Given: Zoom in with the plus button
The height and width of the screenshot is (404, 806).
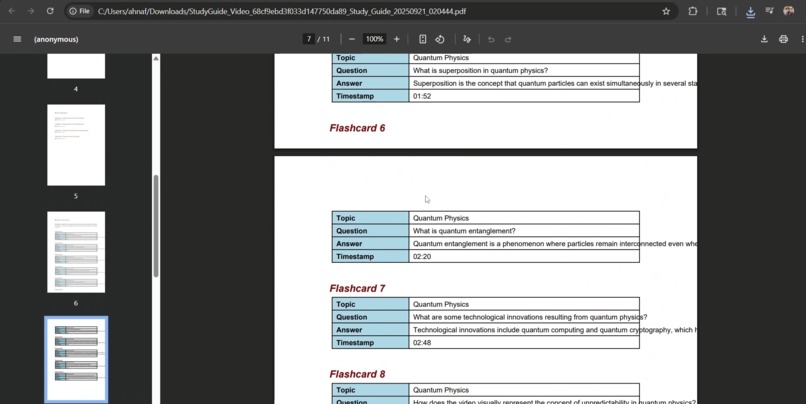Looking at the screenshot, I should 396,39.
